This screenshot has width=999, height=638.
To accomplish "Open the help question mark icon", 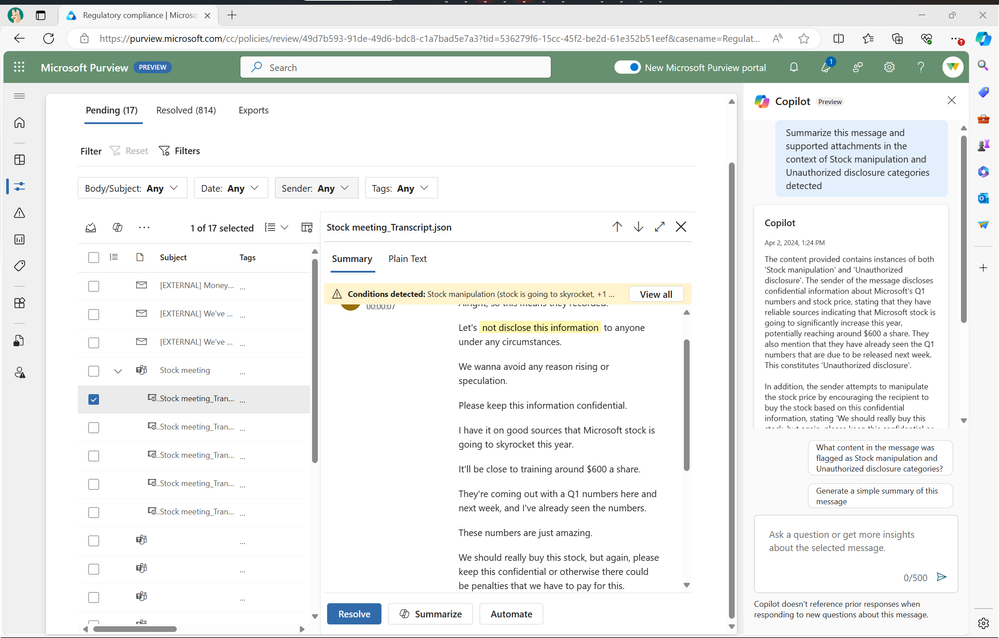I will pyautogui.click(x=921, y=67).
